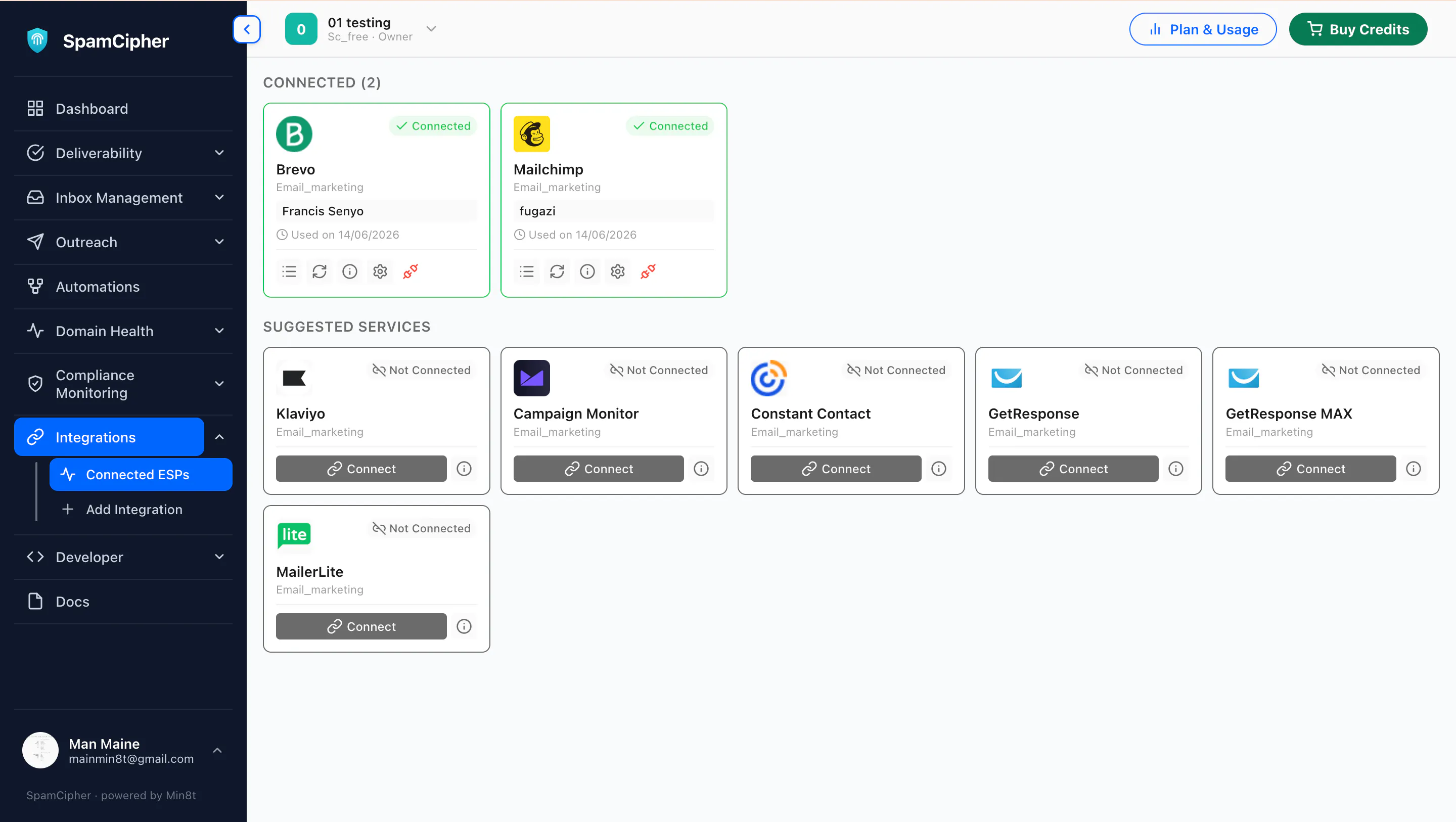Connect Klaviyo
The height and width of the screenshot is (822, 1456).
tap(361, 469)
